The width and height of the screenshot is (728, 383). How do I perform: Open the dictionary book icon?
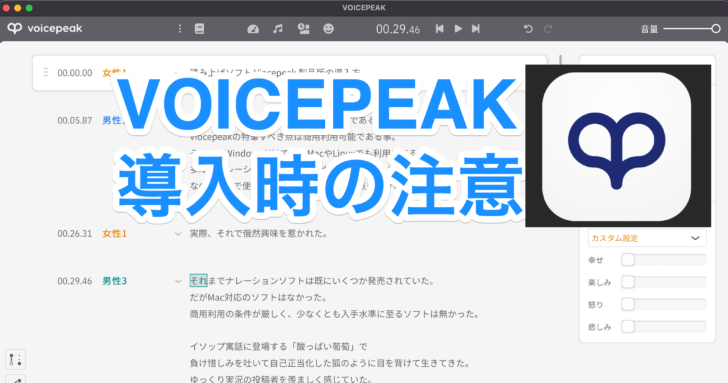coord(199,29)
